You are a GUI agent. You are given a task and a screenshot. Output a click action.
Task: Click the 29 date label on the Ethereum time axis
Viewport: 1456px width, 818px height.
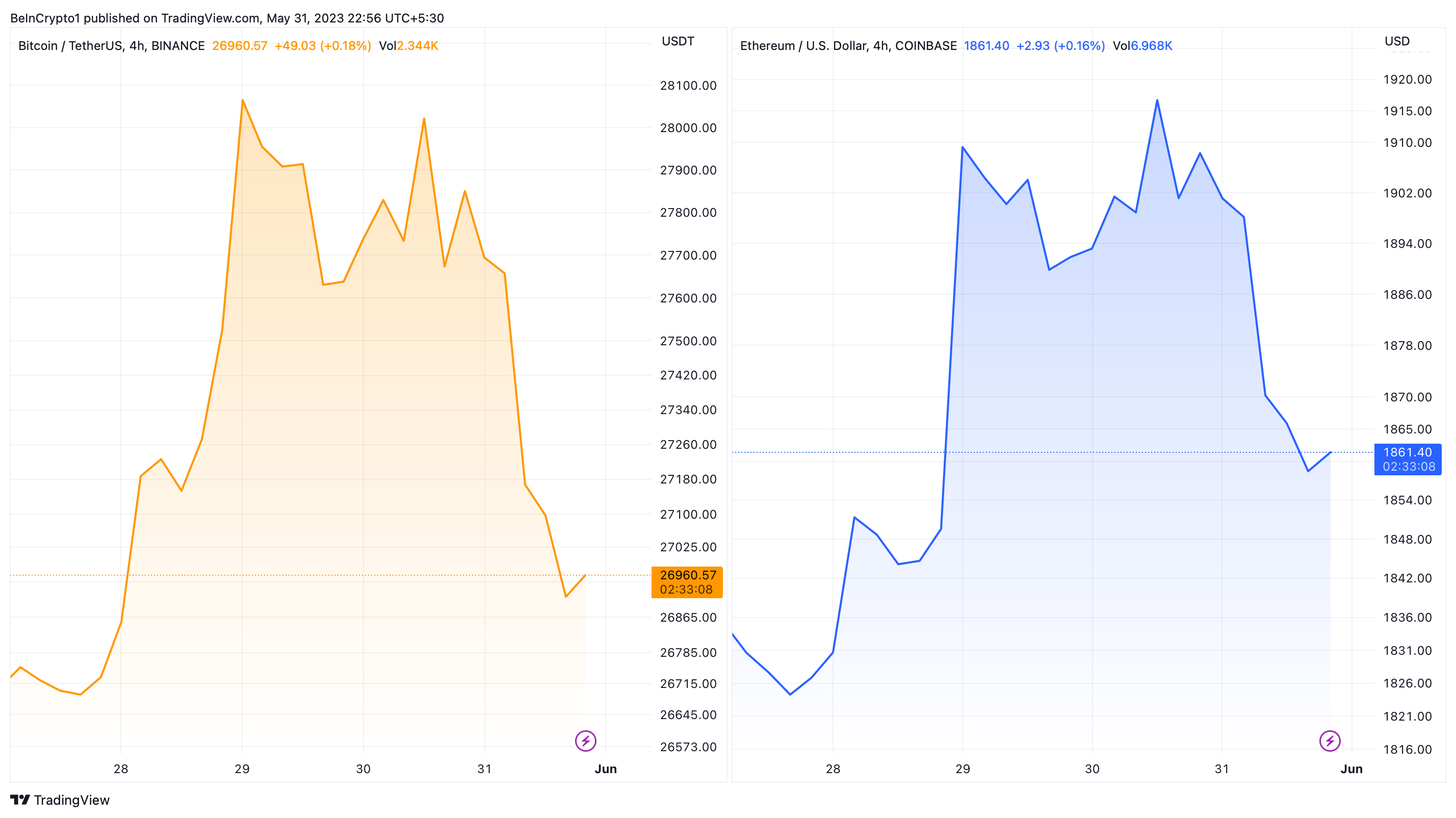963,769
